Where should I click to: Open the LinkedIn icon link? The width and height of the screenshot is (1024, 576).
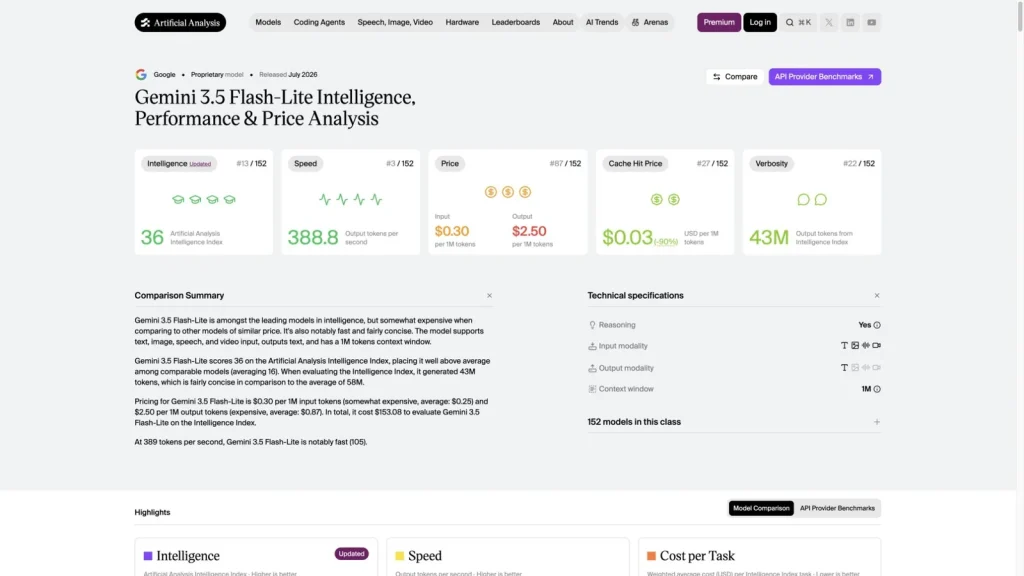point(850,22)
